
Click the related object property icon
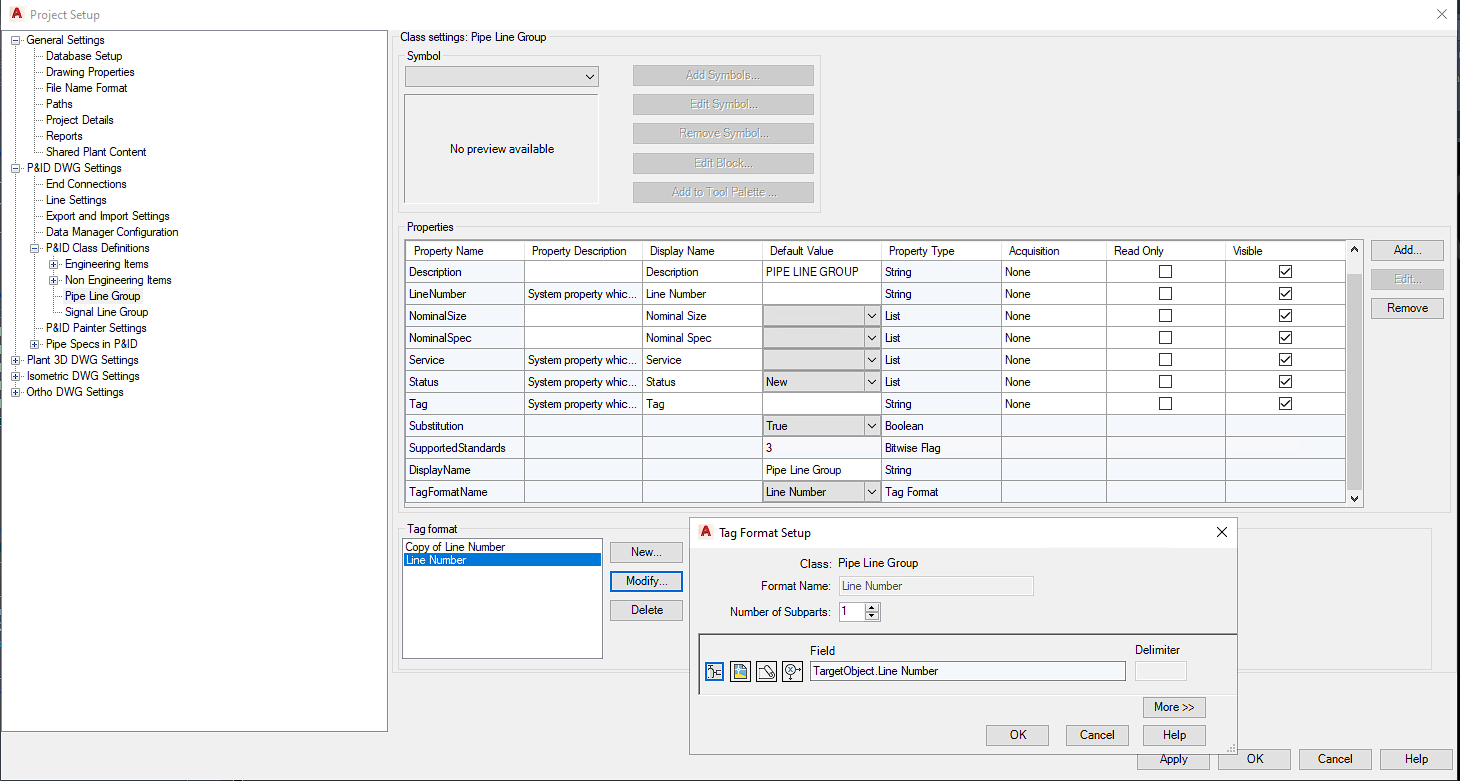[792, 671]
